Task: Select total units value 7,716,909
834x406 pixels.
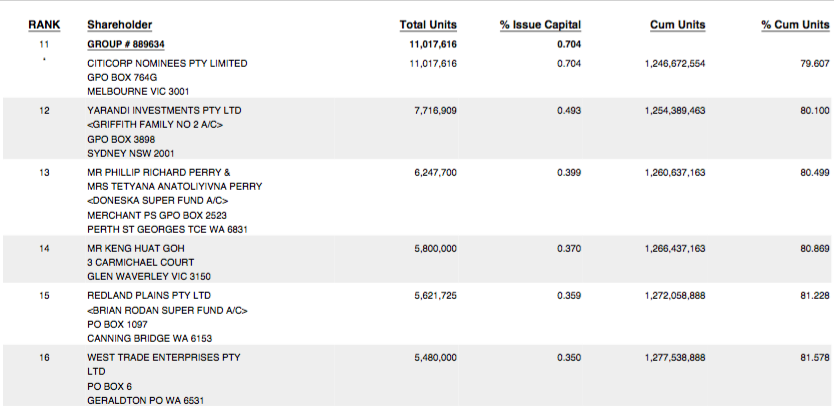Action: [x=435, y=110]
